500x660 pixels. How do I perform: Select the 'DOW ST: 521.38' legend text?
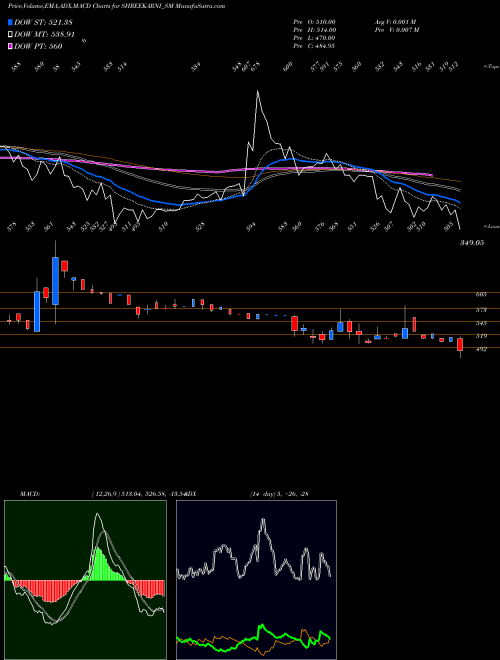point(44,22)
